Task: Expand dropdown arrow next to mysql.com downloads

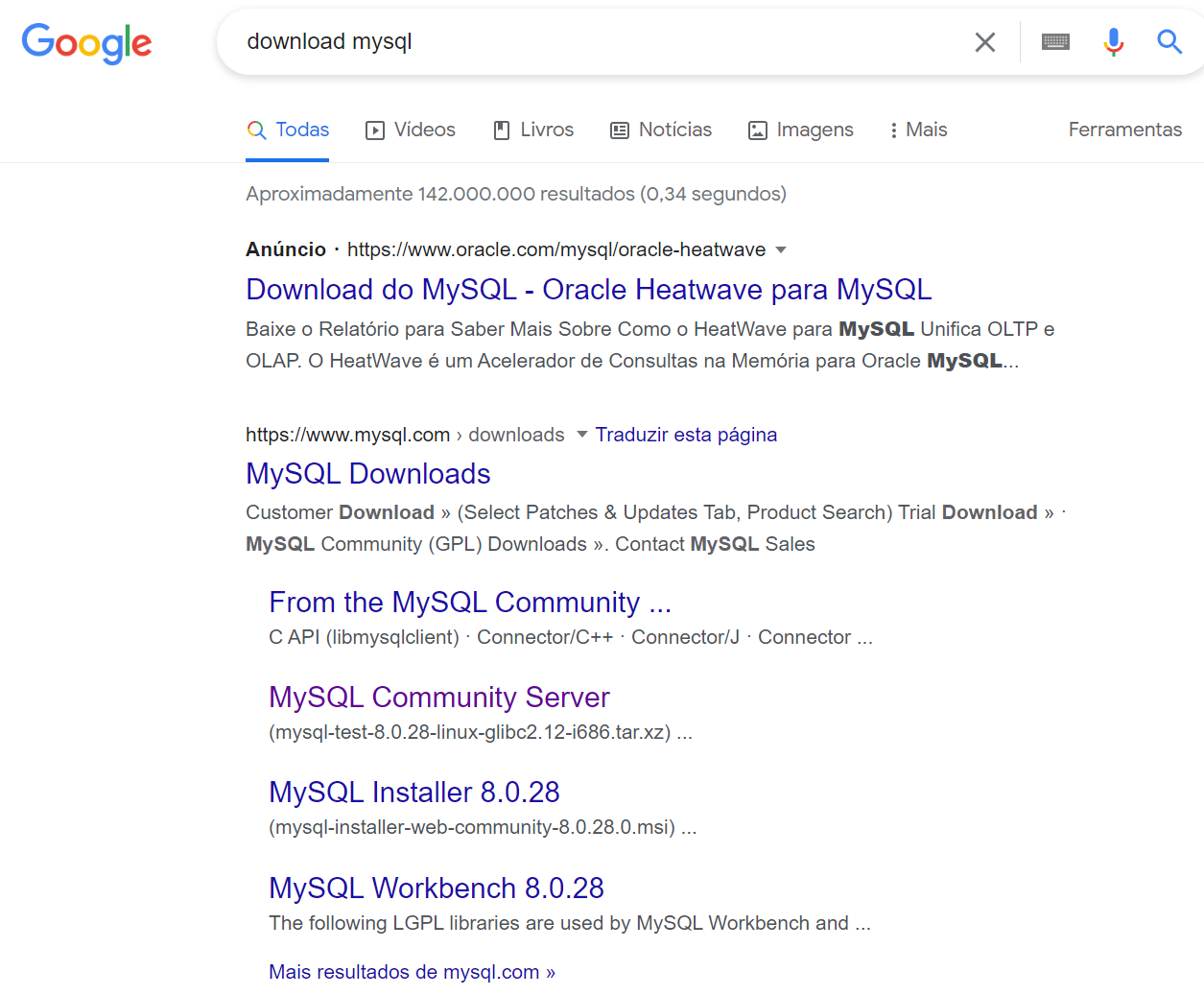Action: point(581,435)
